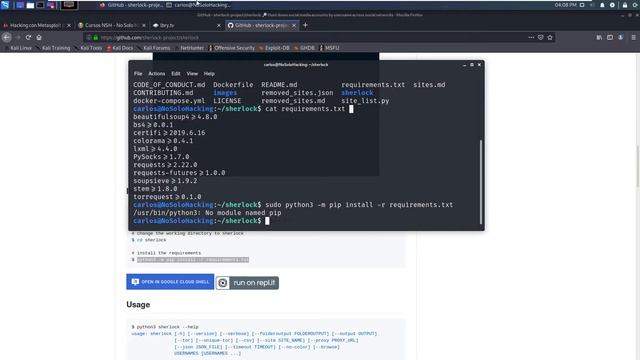Open the terminal File menu
The height and width of the screenshot is (360, 640).
tap(138, 73)
